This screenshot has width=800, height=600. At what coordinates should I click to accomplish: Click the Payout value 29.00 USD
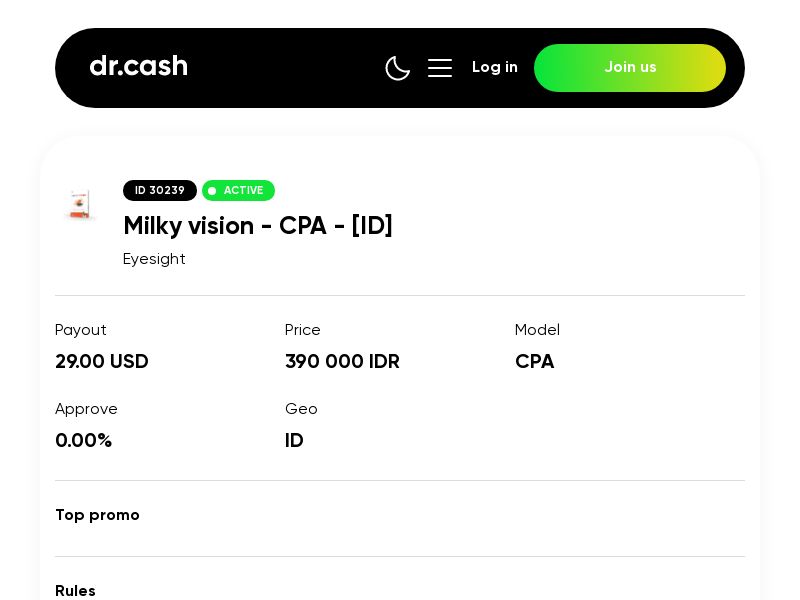click(101, 361)
